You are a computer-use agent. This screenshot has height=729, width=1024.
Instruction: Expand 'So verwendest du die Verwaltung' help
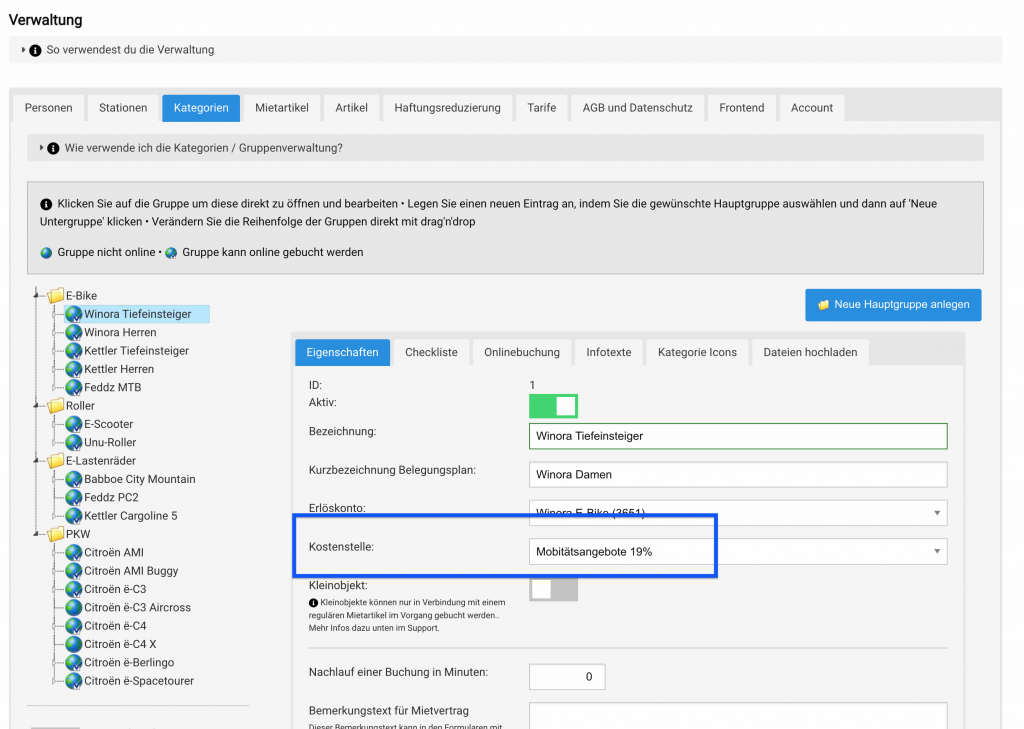point(24,50)
